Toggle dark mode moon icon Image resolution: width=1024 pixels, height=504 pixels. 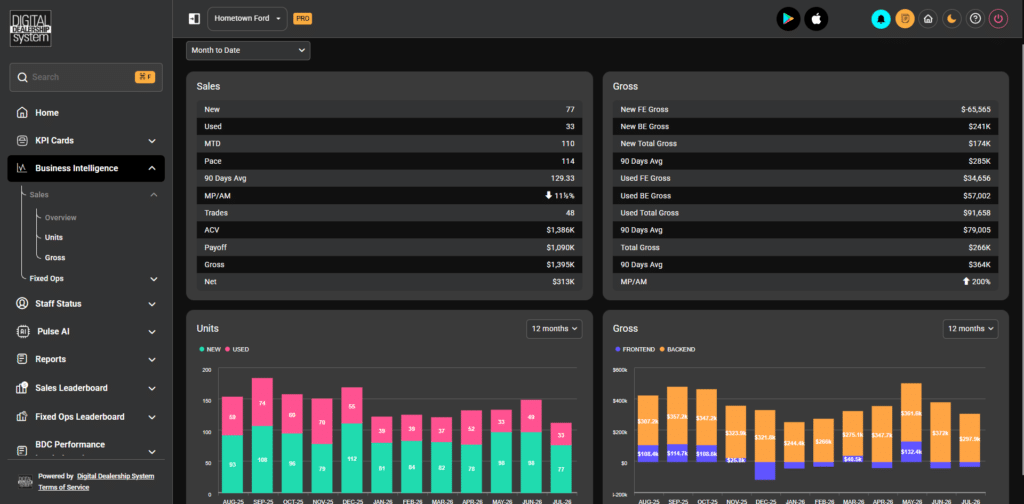[952, 19]
